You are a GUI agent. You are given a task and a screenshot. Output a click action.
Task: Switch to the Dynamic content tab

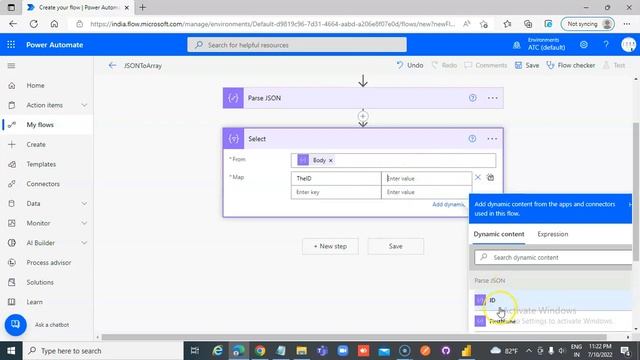499,234
